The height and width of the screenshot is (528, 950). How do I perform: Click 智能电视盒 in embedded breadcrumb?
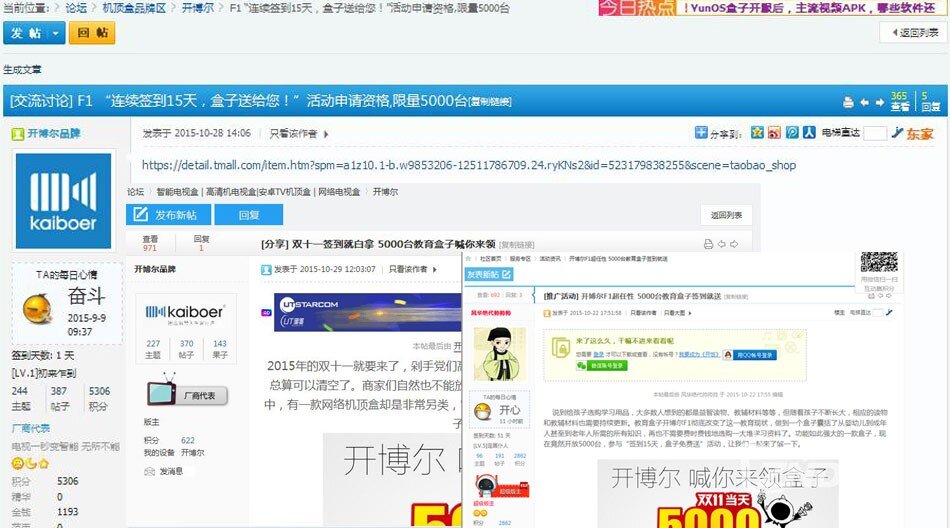[178, 192]
